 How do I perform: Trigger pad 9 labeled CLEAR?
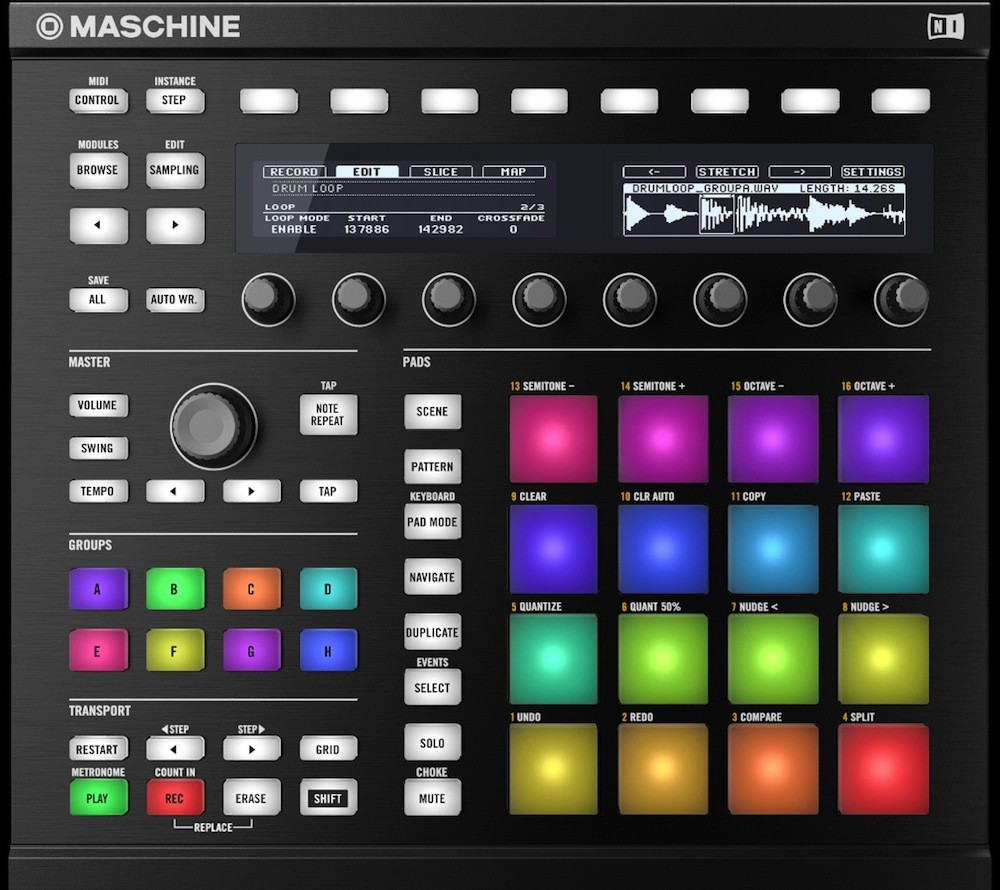[553, 549]
